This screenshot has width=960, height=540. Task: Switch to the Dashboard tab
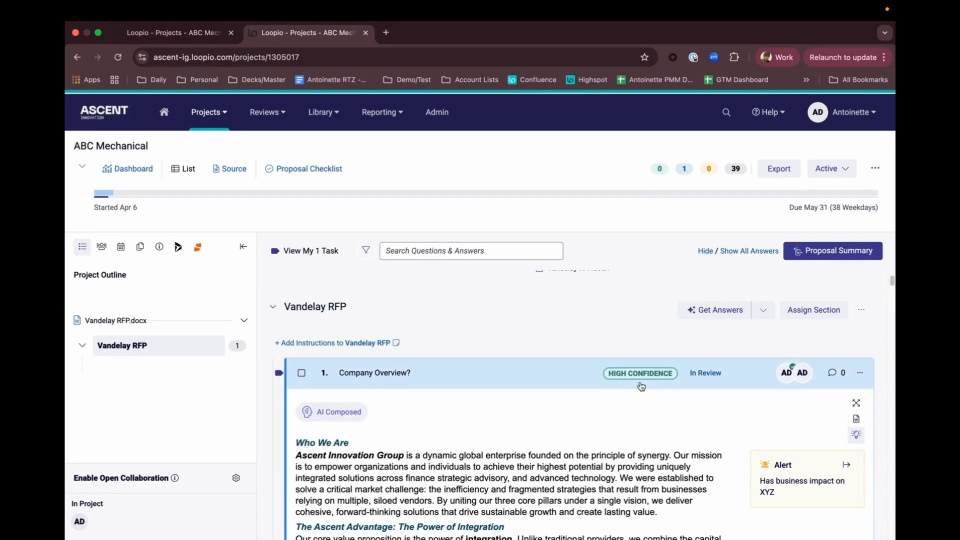[x=127, y=168]
